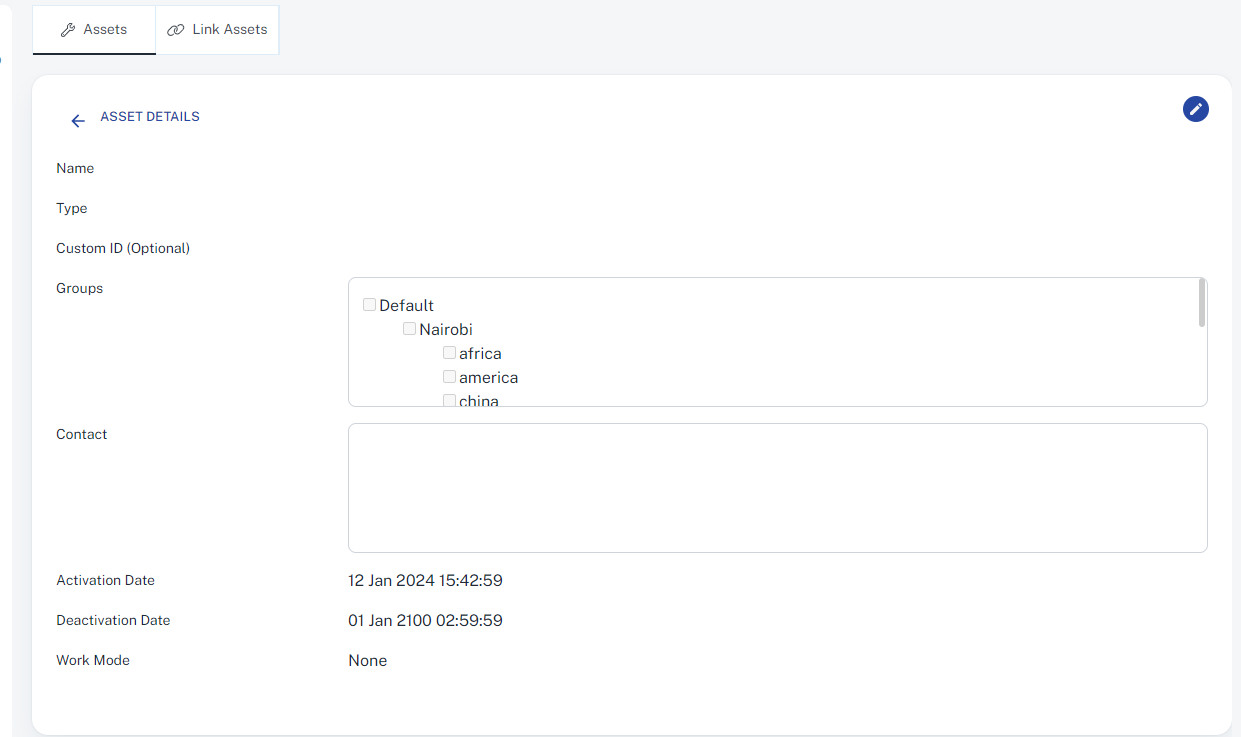Image resolution: width=1241 pixels, height=737 pixels.
Task: Focus the Contact text area
Action: tap(777, 488)
